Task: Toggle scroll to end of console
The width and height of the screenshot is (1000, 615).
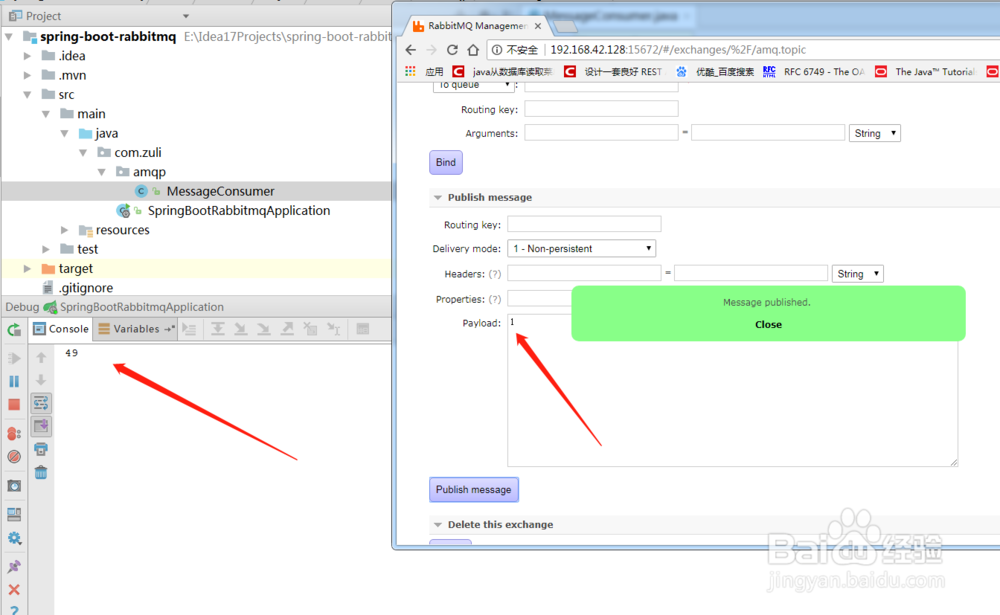Action: pyautogui.click(x=41, y=426)
